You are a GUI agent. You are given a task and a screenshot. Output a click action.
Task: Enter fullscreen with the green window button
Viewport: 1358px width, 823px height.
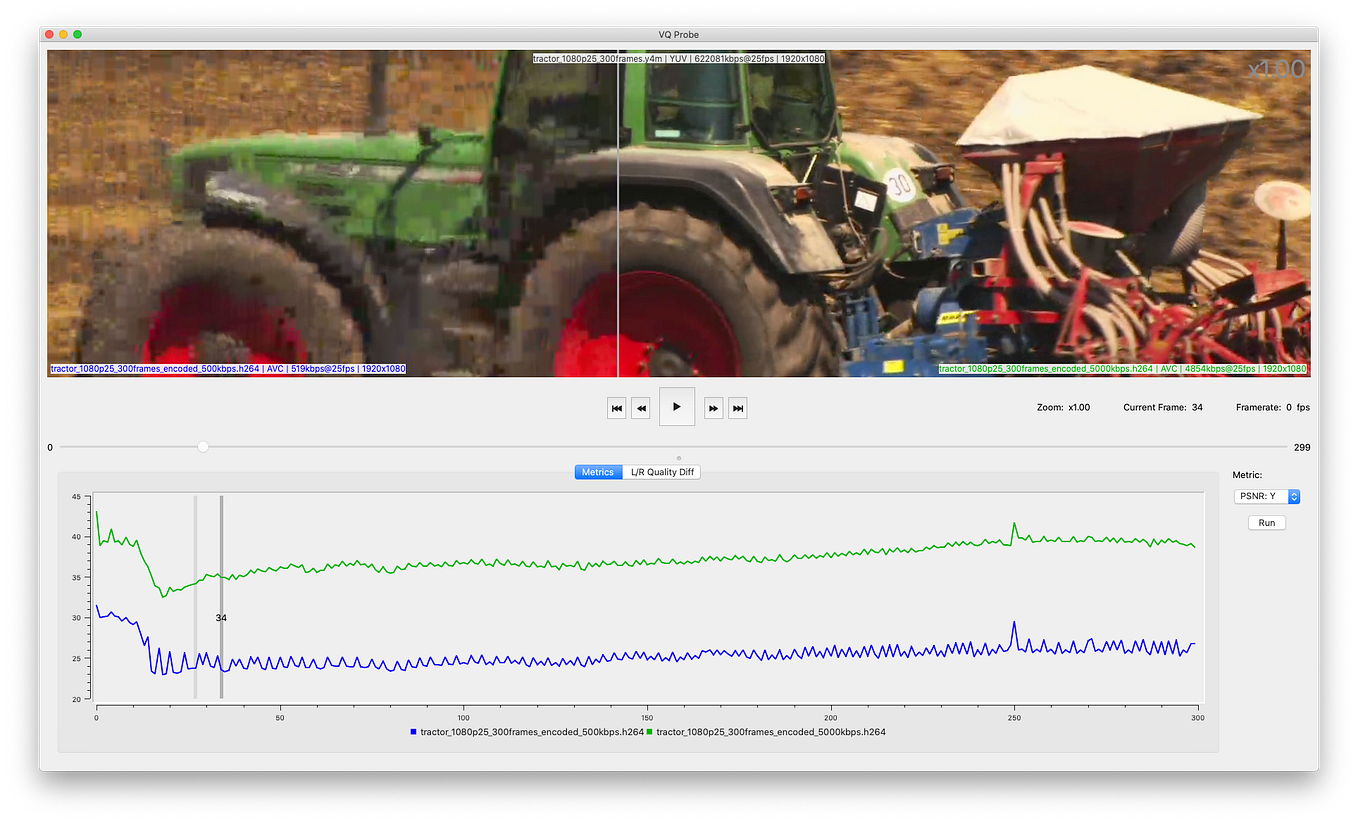point(77,33)
